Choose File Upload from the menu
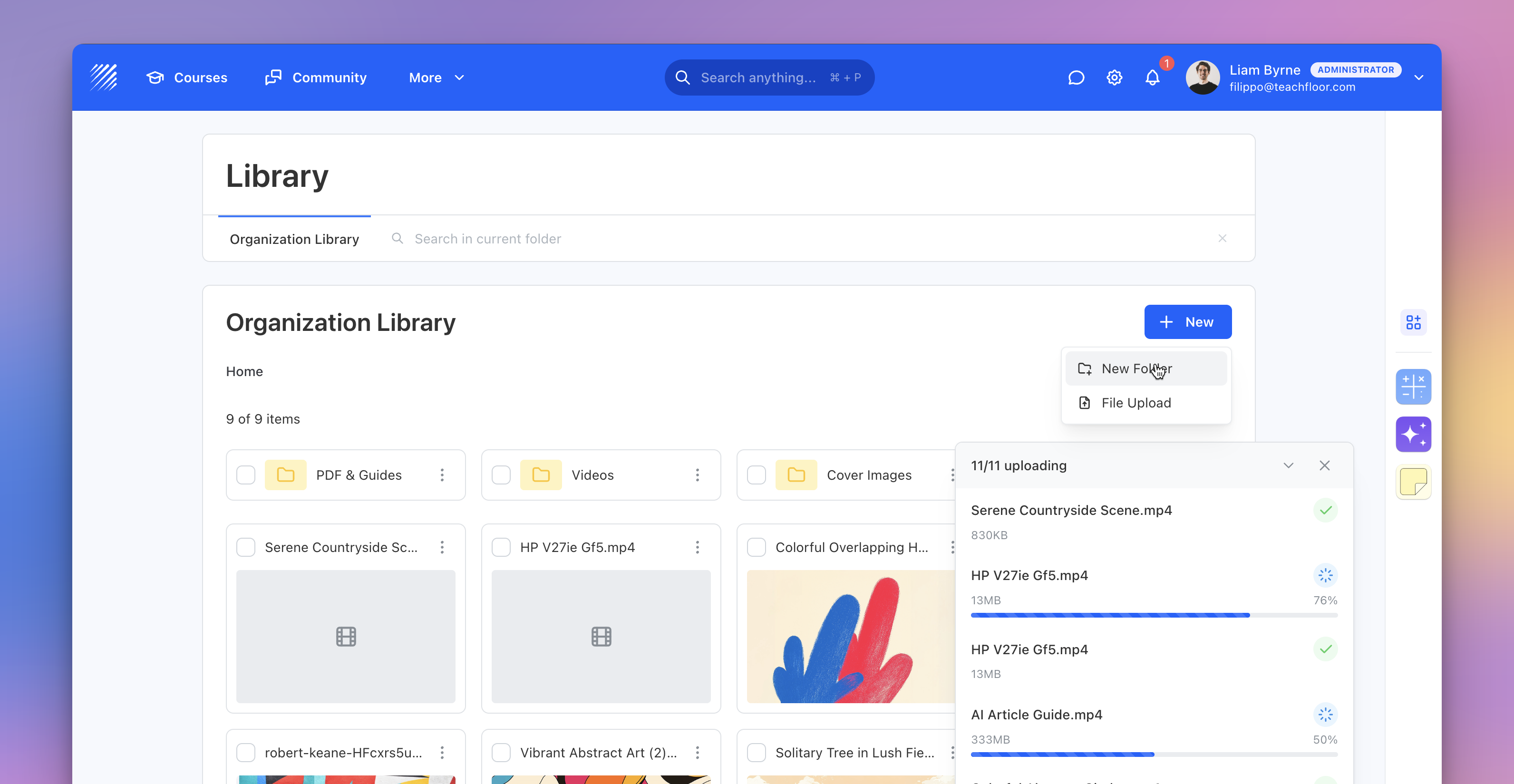Screen dimensions: 1514x784 pos(1135,403)
